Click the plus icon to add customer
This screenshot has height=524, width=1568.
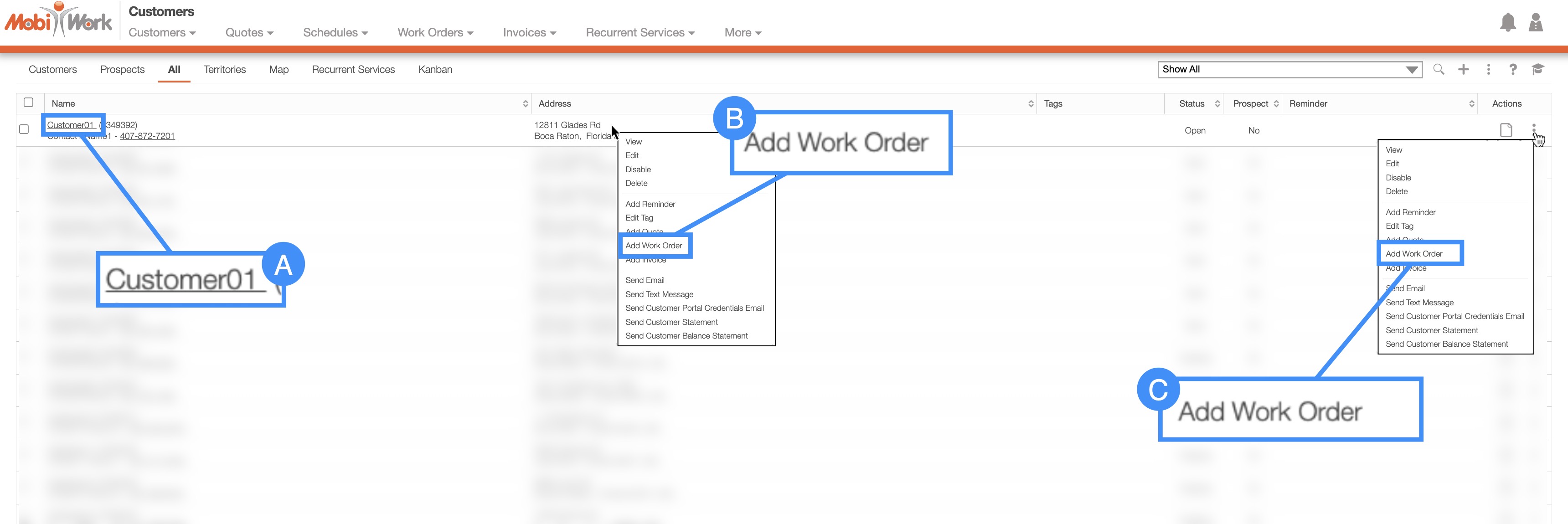coord(1463,69)
